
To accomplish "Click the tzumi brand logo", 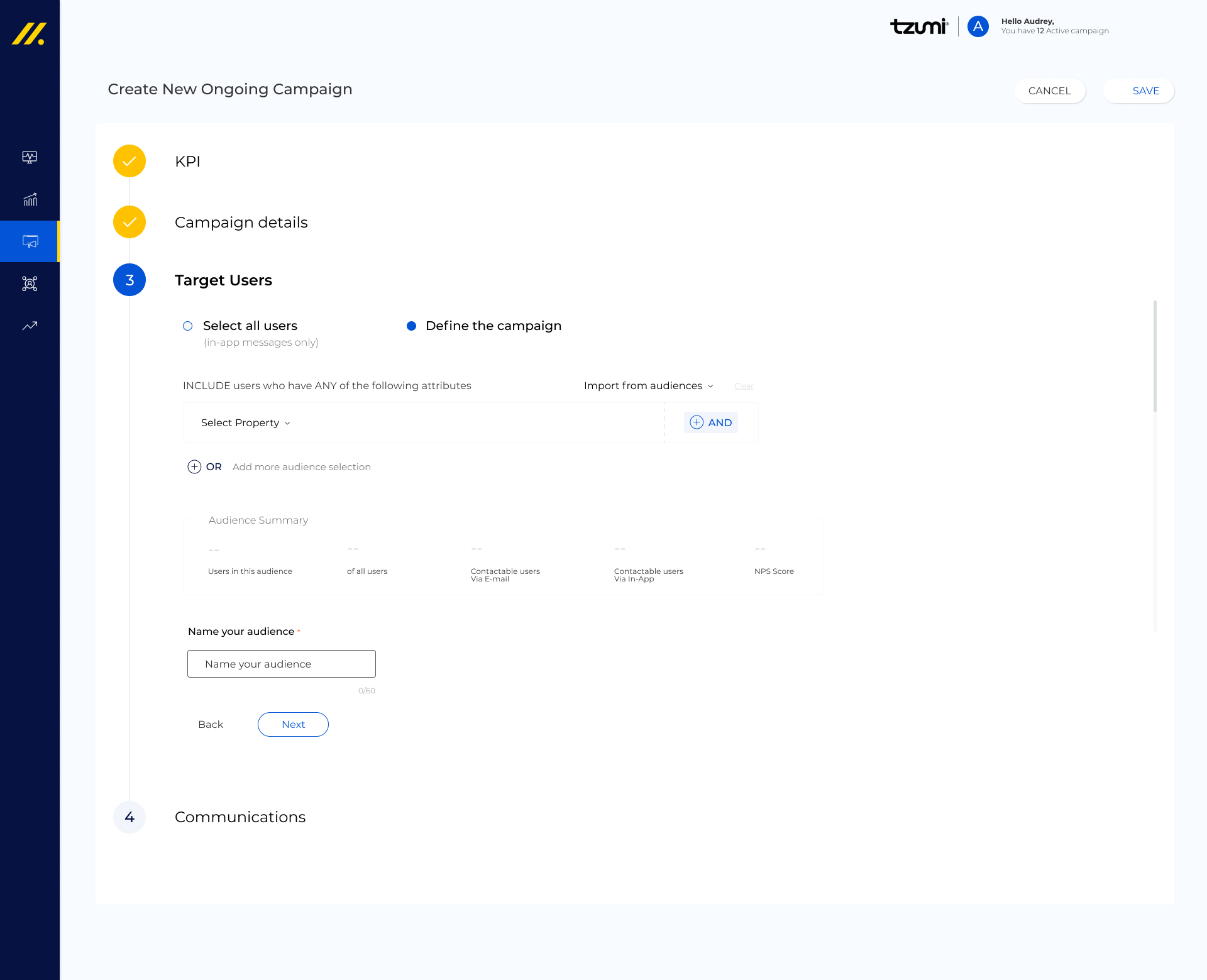I will point(919,26).
